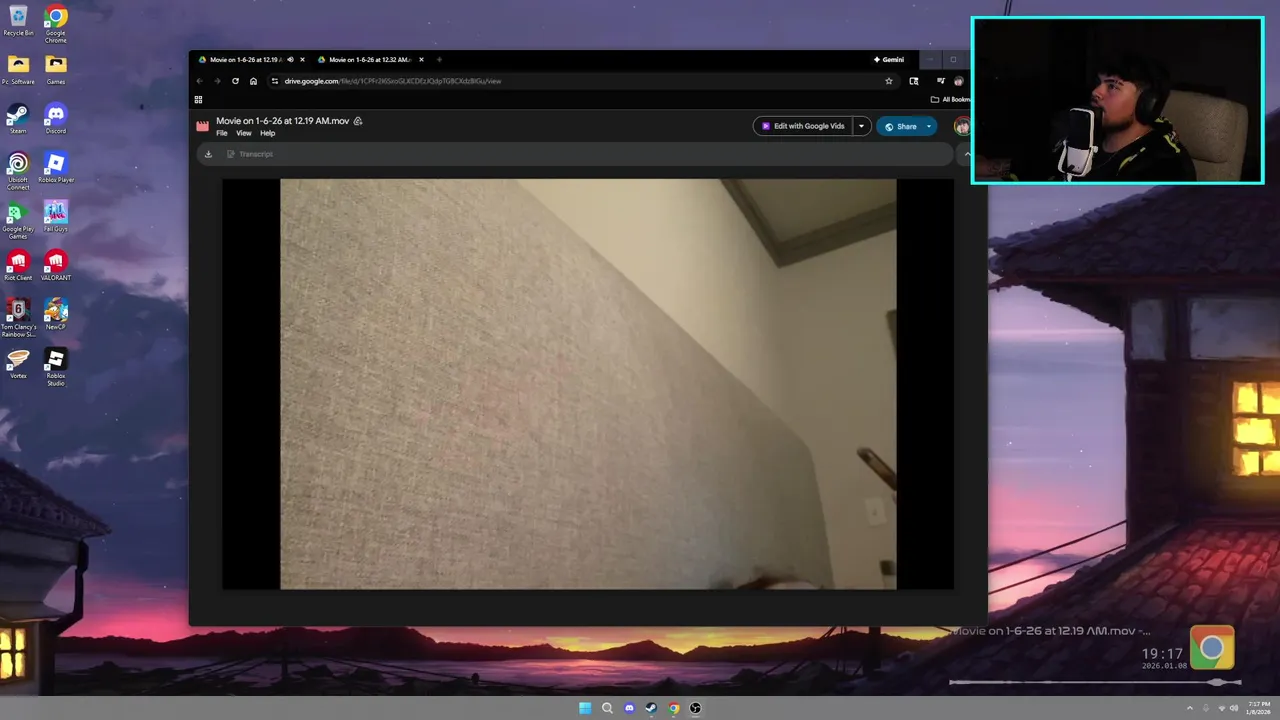Close the Movie 12.19 AM tab

click(x=302, y=60)
